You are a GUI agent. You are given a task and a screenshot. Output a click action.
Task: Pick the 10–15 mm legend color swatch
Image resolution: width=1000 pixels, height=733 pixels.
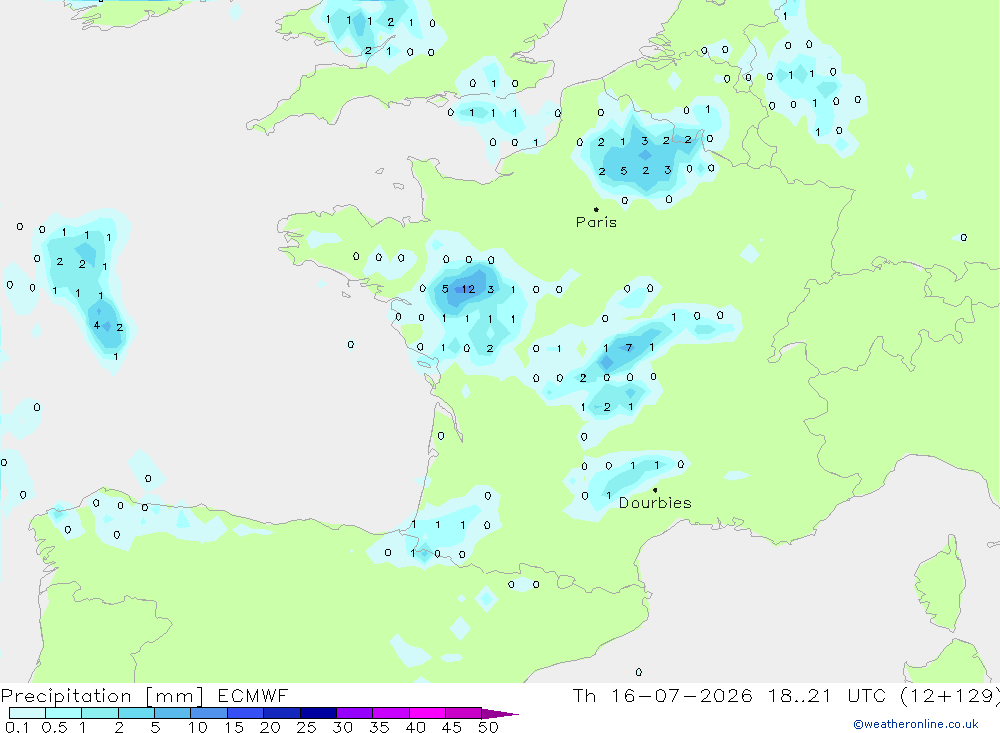pyautogui.click(x=209, y=713)
